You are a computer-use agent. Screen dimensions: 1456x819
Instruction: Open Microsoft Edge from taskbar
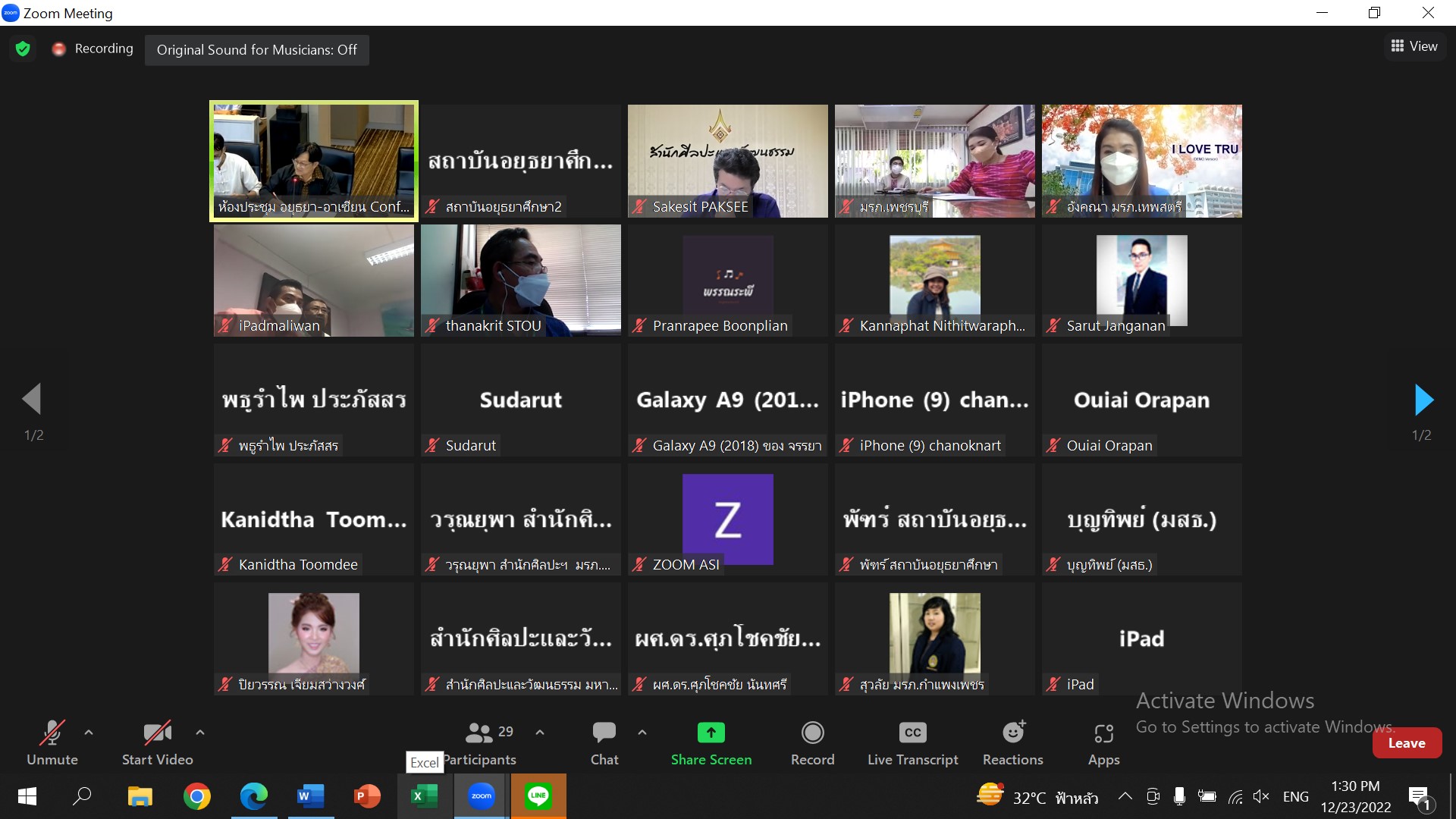pyautogui.click(x=254, y=796)
